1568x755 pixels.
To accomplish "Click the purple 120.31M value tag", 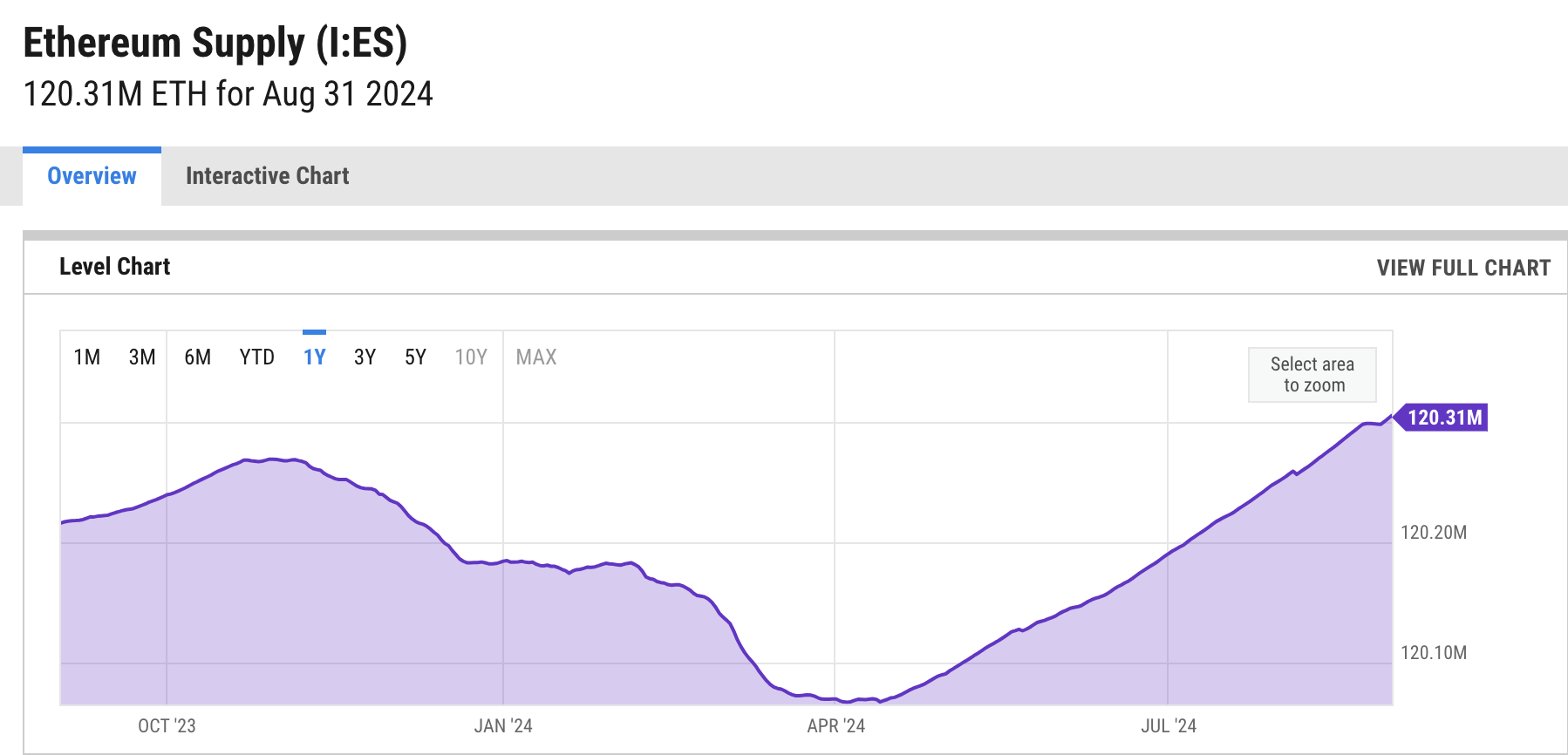I will 1443,418.
